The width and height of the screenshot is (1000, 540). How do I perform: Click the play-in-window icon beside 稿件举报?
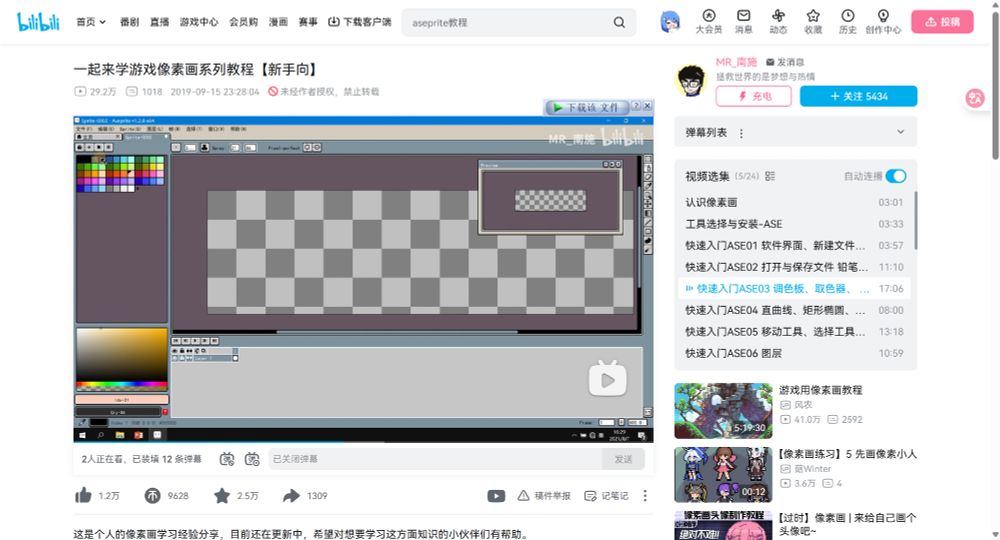click(496, 495)
